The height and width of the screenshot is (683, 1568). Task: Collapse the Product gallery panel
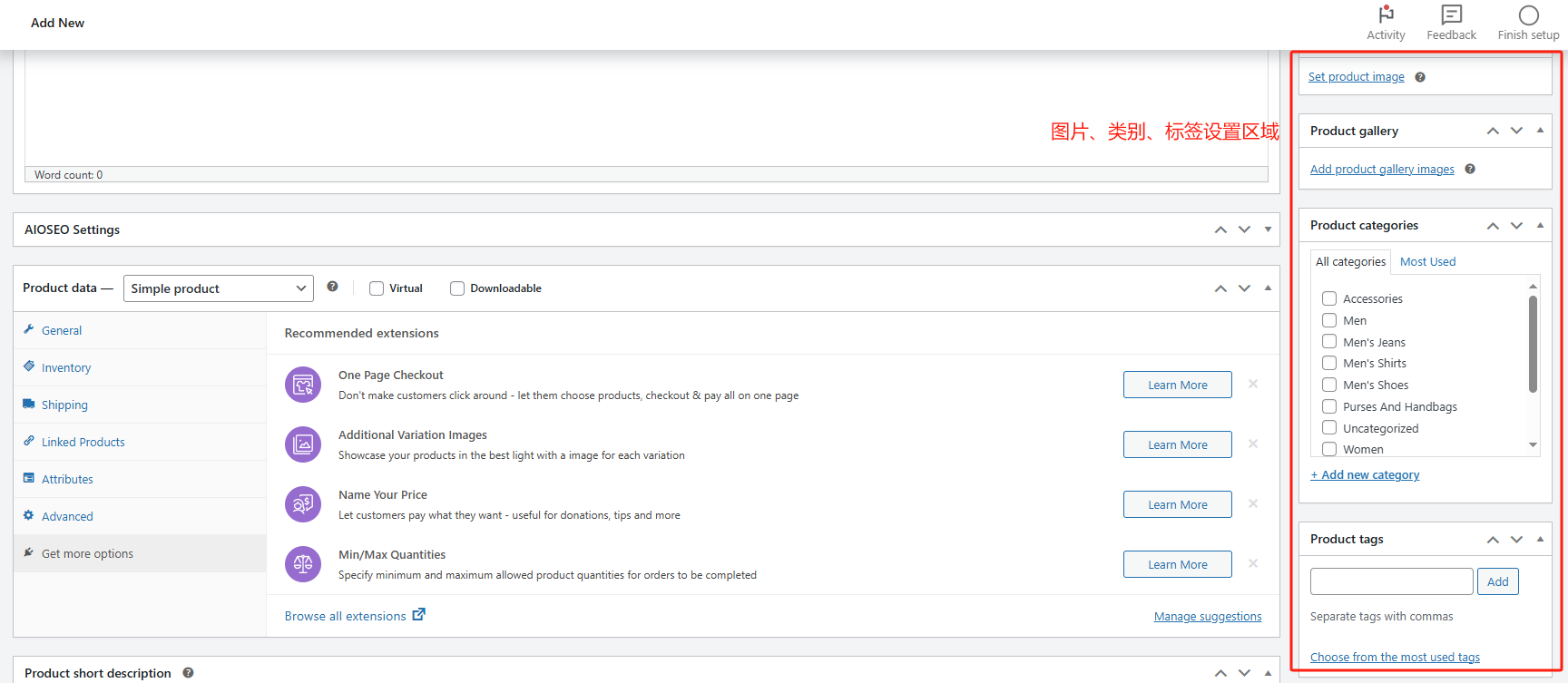(x=1540, y=131)
